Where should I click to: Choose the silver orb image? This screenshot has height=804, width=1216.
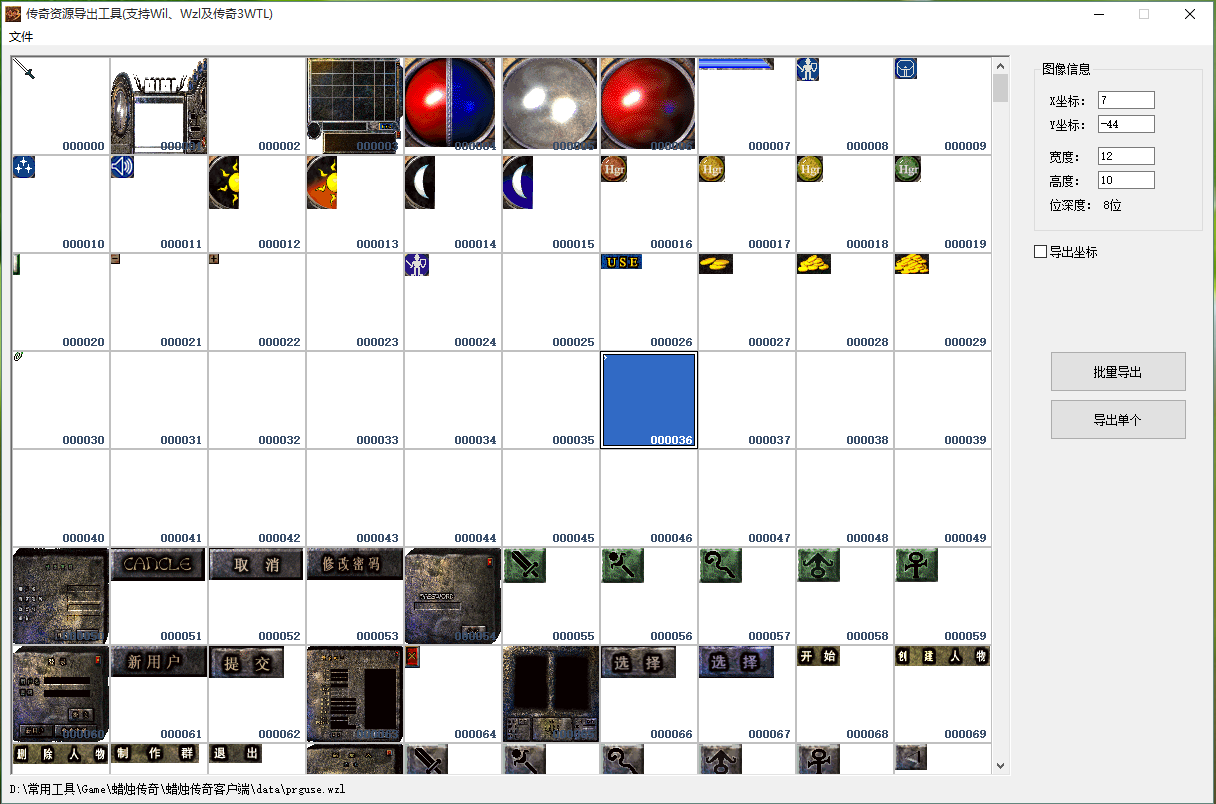pos(549,105)
